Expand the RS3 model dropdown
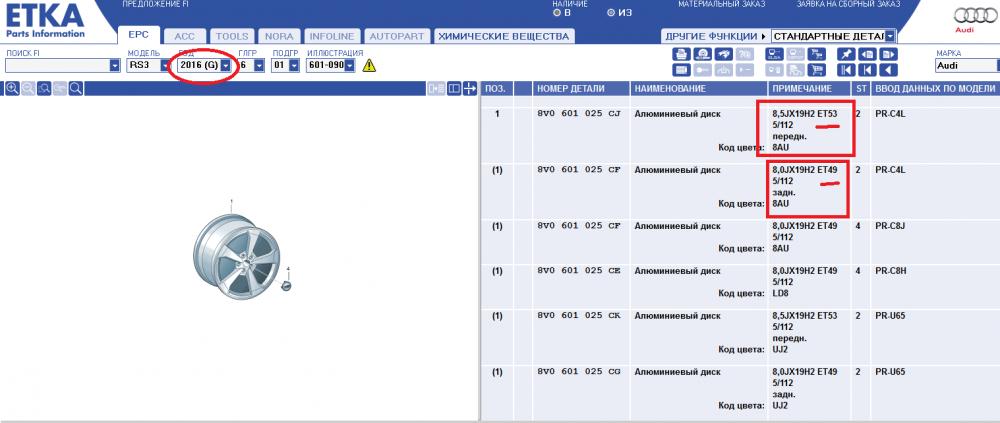1000x423 pixels. 165,65
